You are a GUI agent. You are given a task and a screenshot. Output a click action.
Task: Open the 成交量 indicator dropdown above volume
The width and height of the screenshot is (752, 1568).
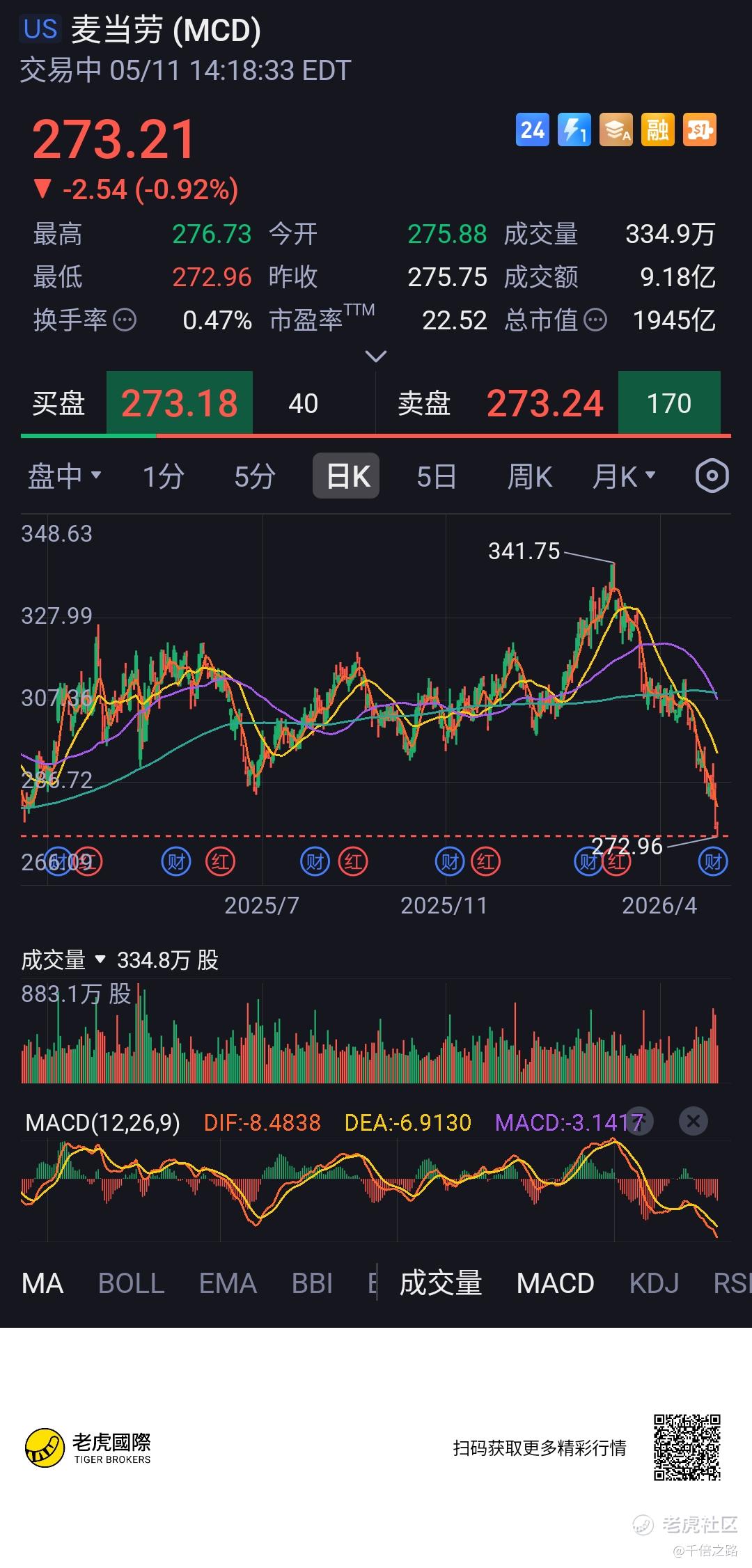tap(63, 960)
